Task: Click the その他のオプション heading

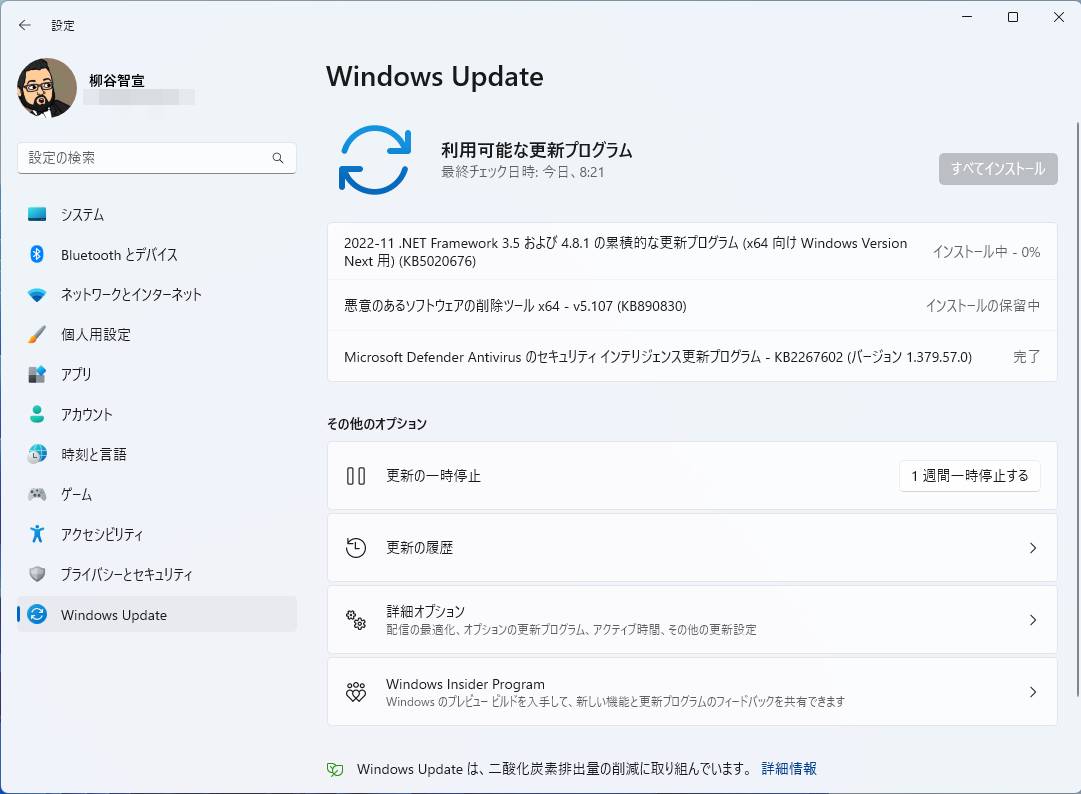Action: click(x=376, y=424)
